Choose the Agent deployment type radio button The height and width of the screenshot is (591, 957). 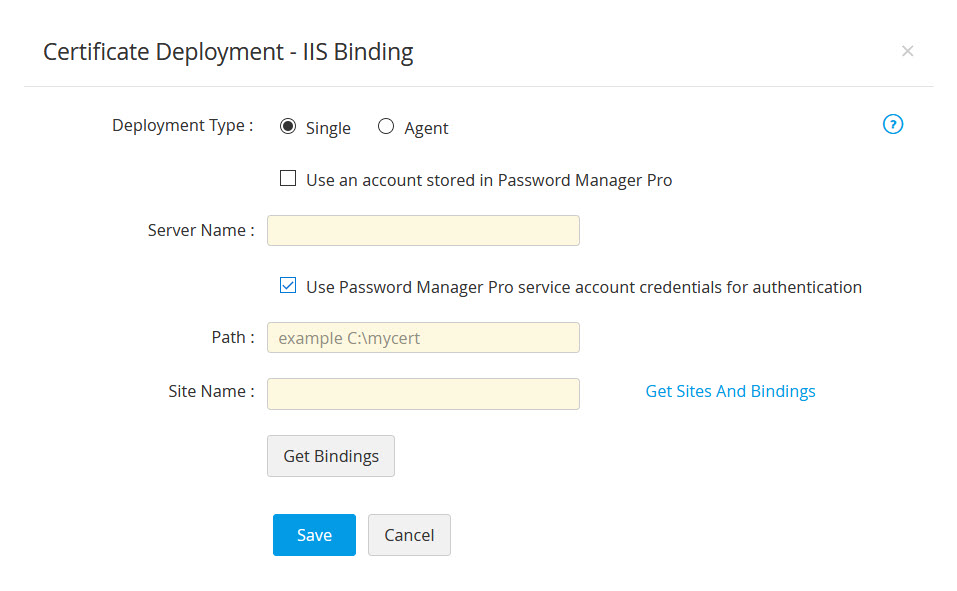coord(386,126)
